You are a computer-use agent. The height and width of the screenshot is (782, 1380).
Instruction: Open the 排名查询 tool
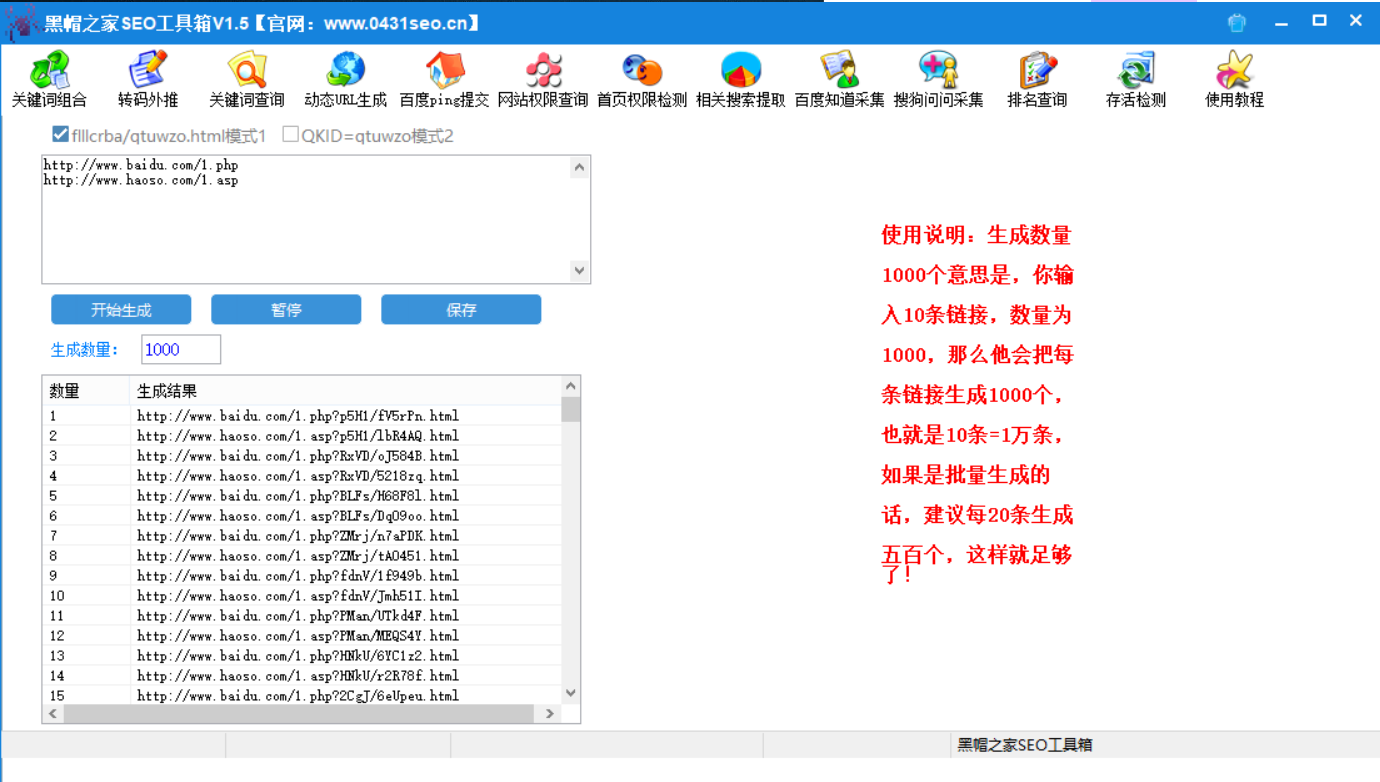1037,79
